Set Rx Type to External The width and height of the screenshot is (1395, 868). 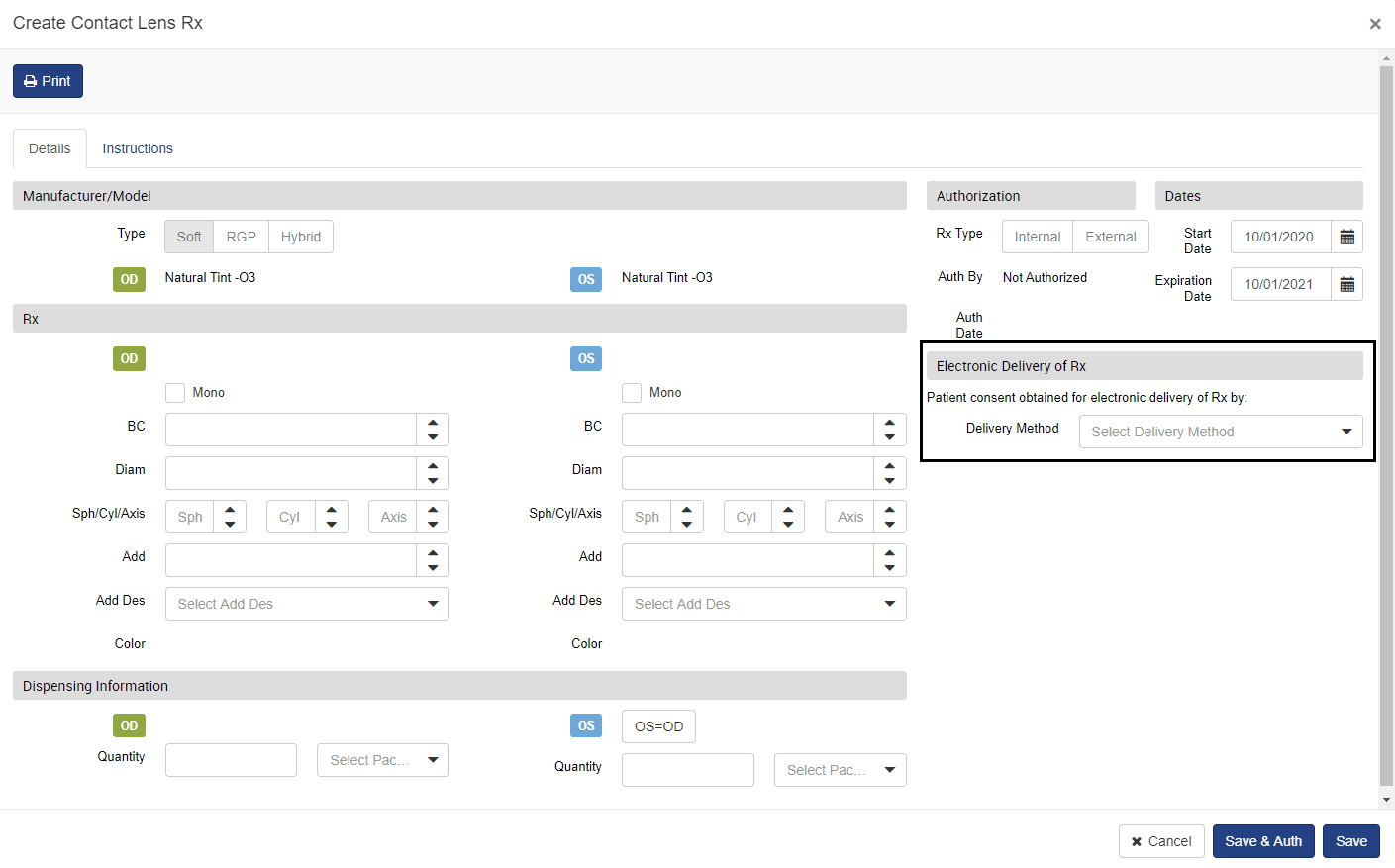(1110, 237)
